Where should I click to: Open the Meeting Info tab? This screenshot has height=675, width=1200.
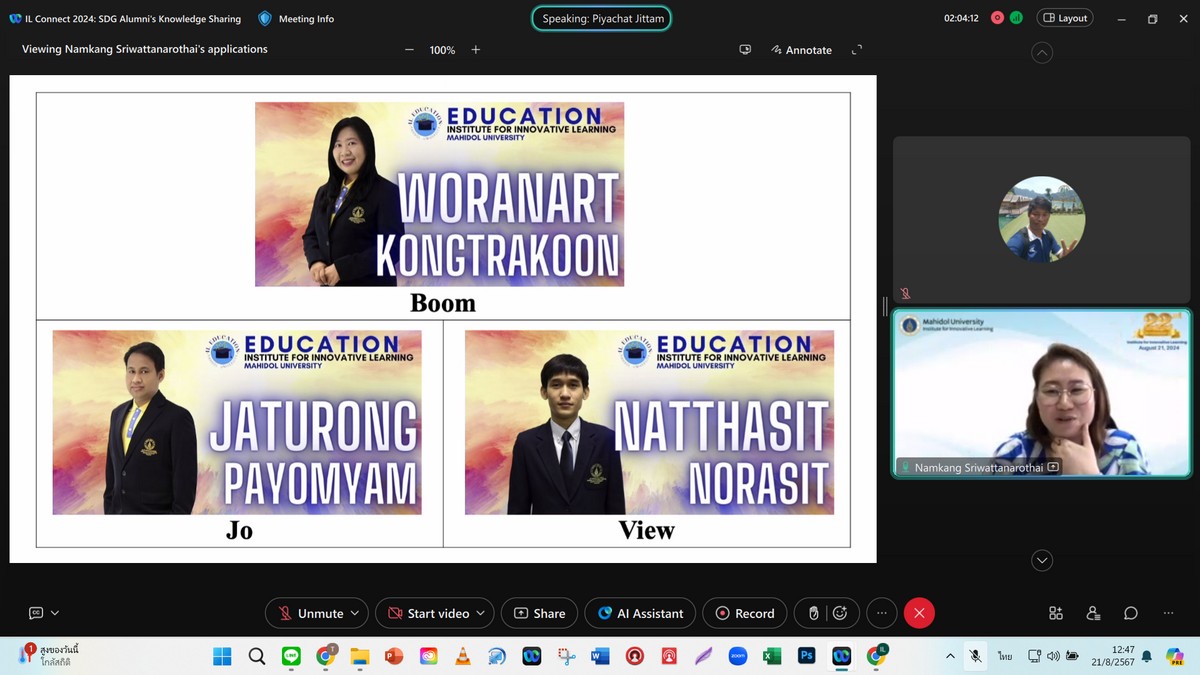point(296,18)
